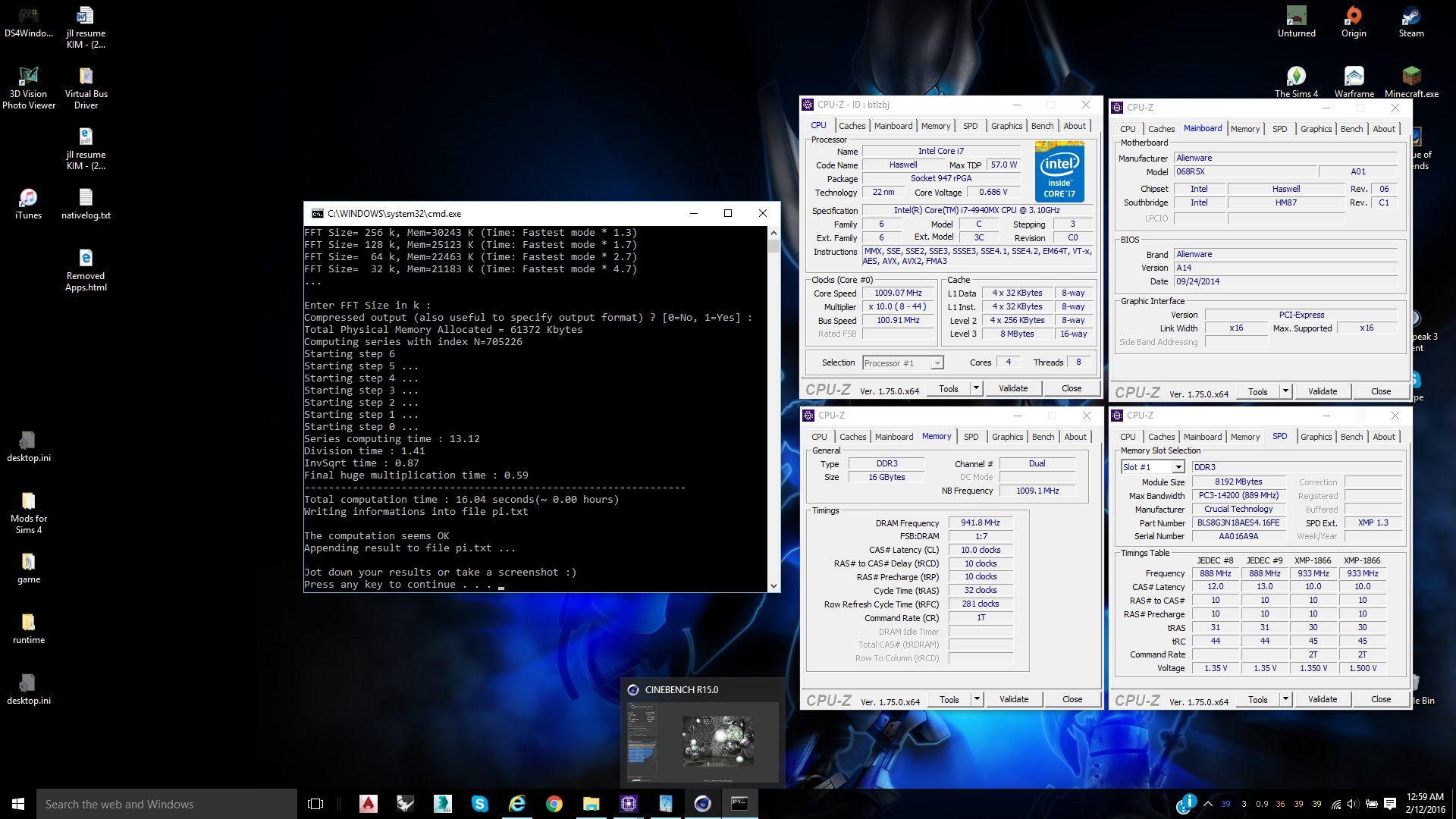Click the cmd scrollbar up arrow
1456x819 pixels.
click(x=773, y=232)
